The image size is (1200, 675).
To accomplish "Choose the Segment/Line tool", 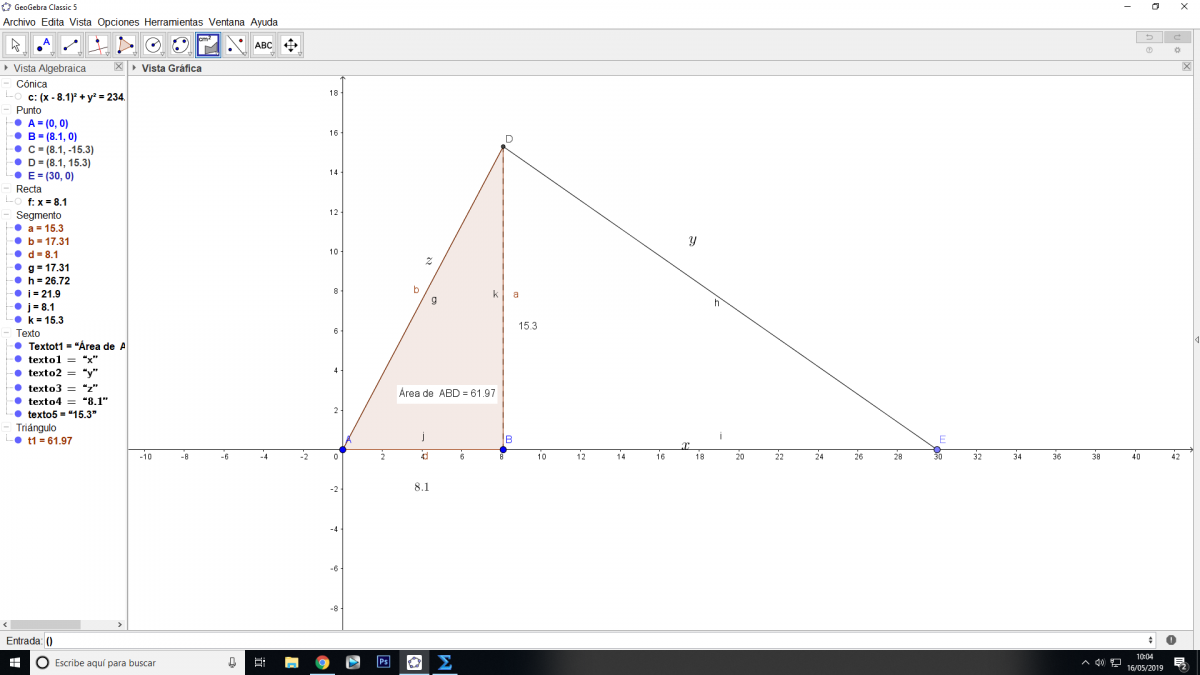I will coord(71,45).
